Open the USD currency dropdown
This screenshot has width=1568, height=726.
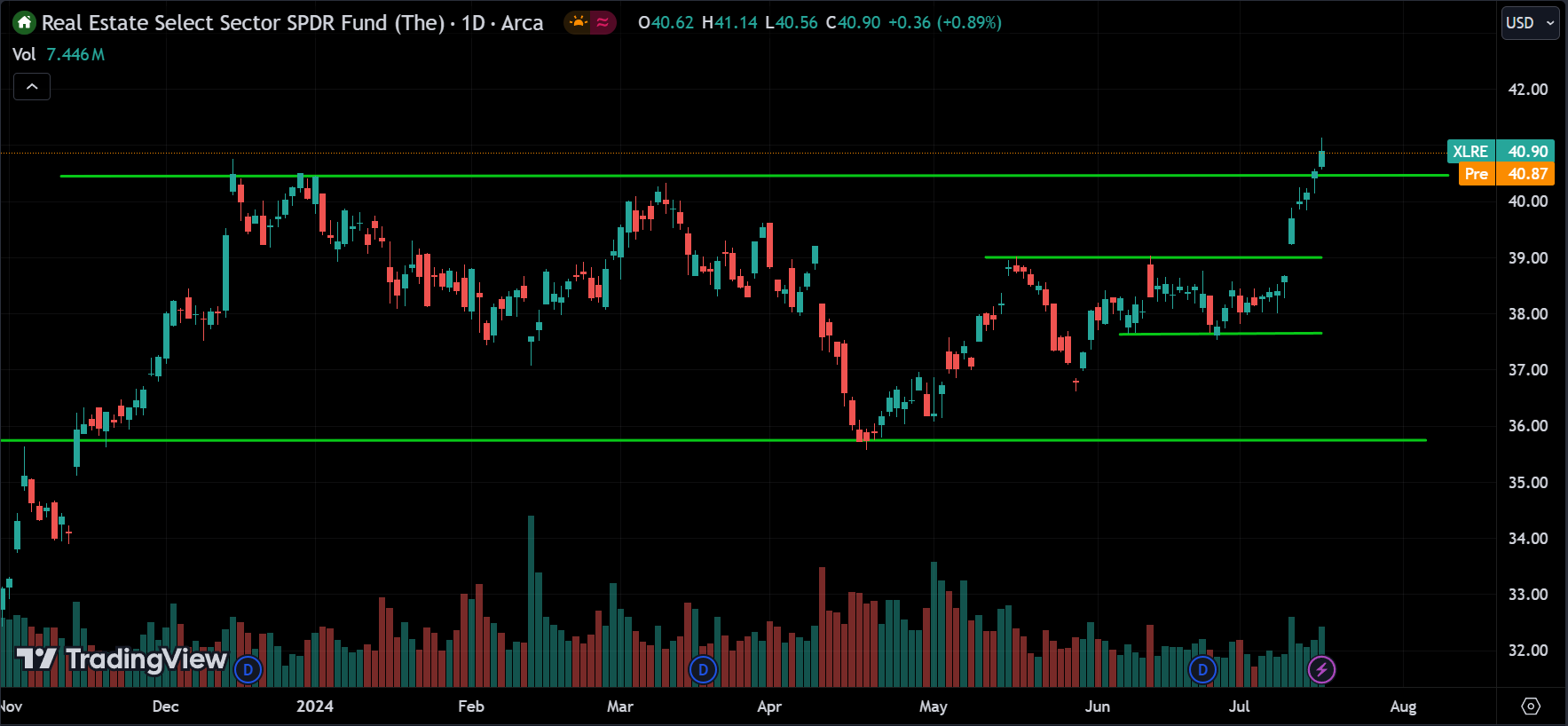tap(1530, 23)
